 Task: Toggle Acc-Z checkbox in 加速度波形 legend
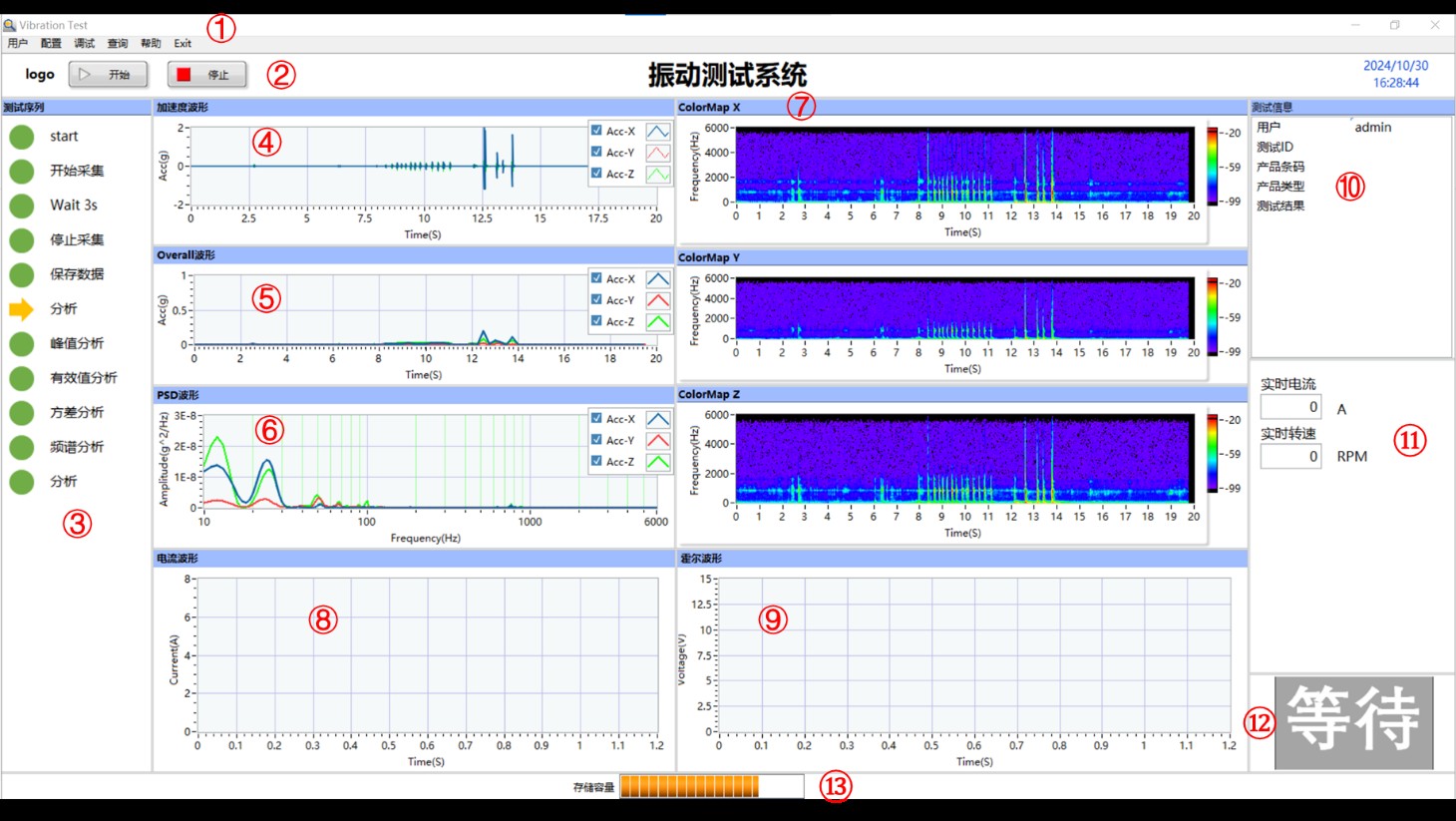(596, 174)
